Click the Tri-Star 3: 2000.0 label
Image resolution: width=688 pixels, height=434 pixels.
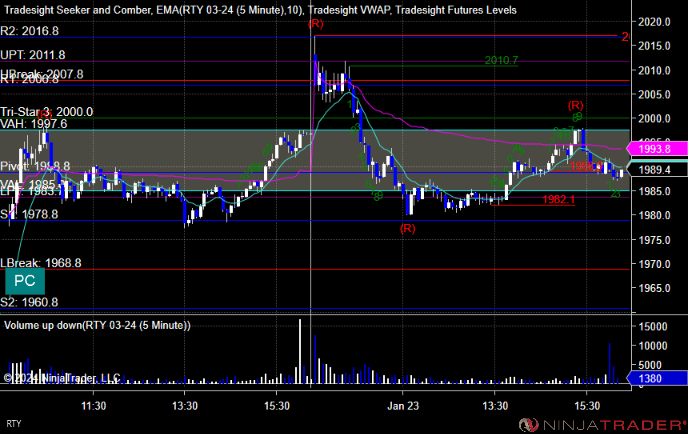coord(47,112)
